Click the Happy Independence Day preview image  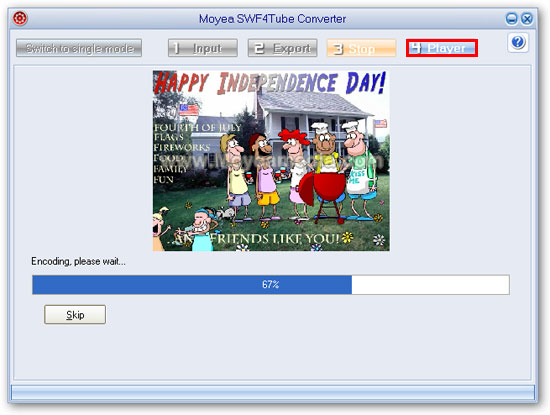coord(271,161)
